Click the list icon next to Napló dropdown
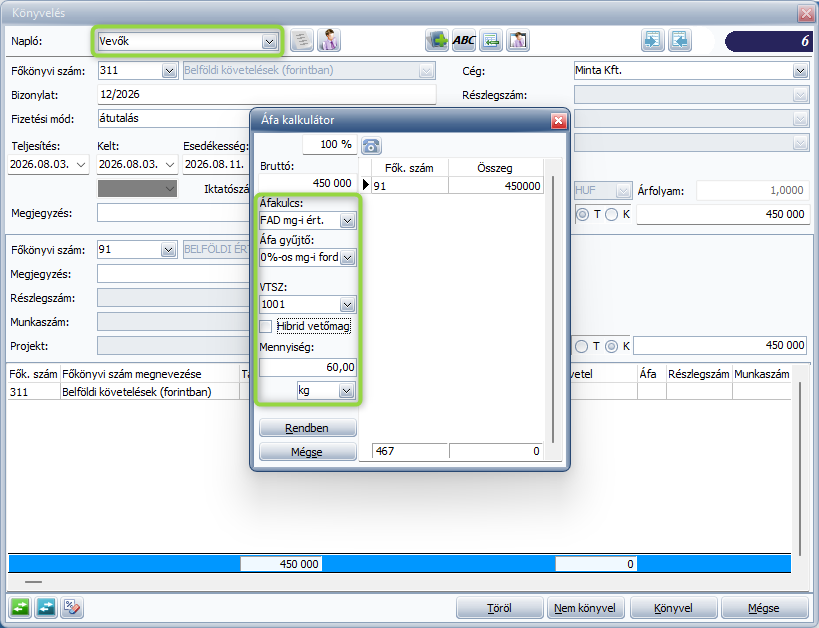 click(302, 40)
